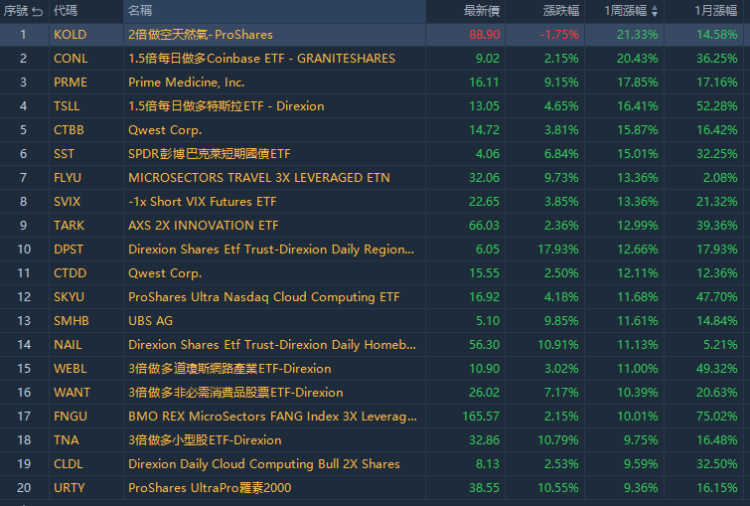Click URTY weekly gain 9.36%
Image resolution: width=750 pixels, height=506 pixels.
[640, 488]
